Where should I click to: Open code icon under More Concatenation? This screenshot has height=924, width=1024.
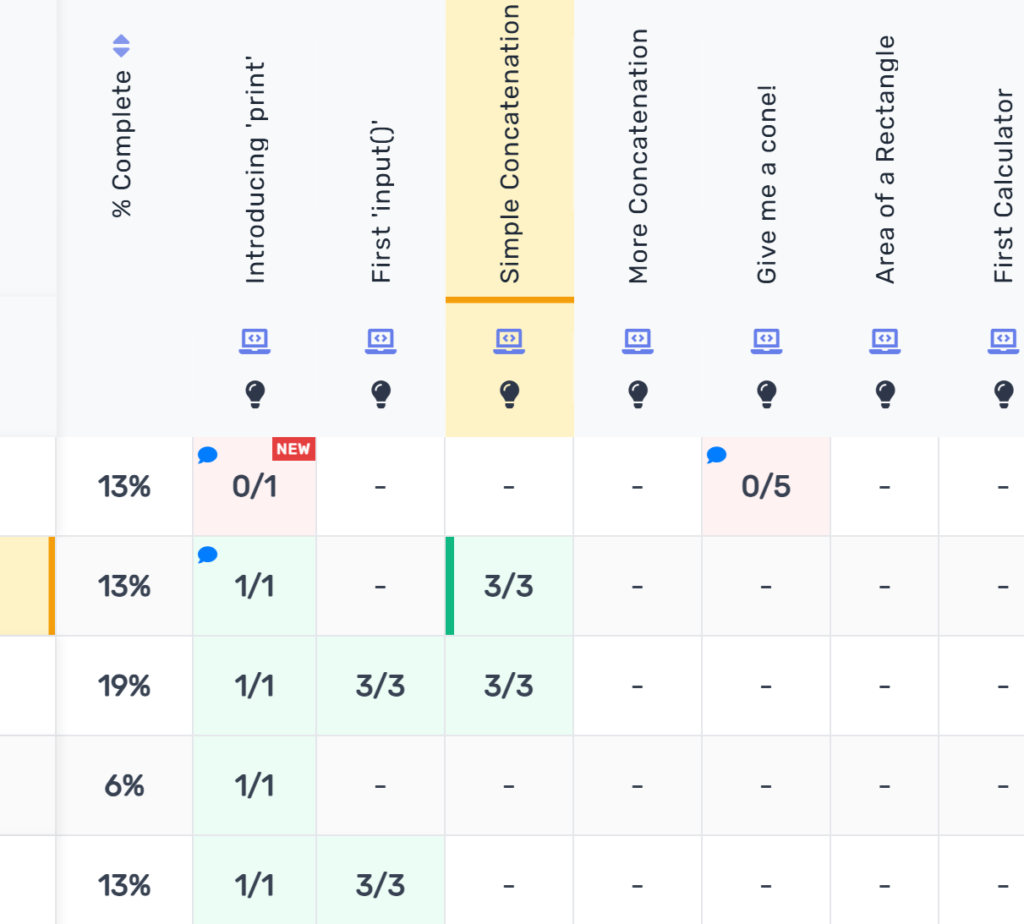pyautogui.click(x=638, y=341)
